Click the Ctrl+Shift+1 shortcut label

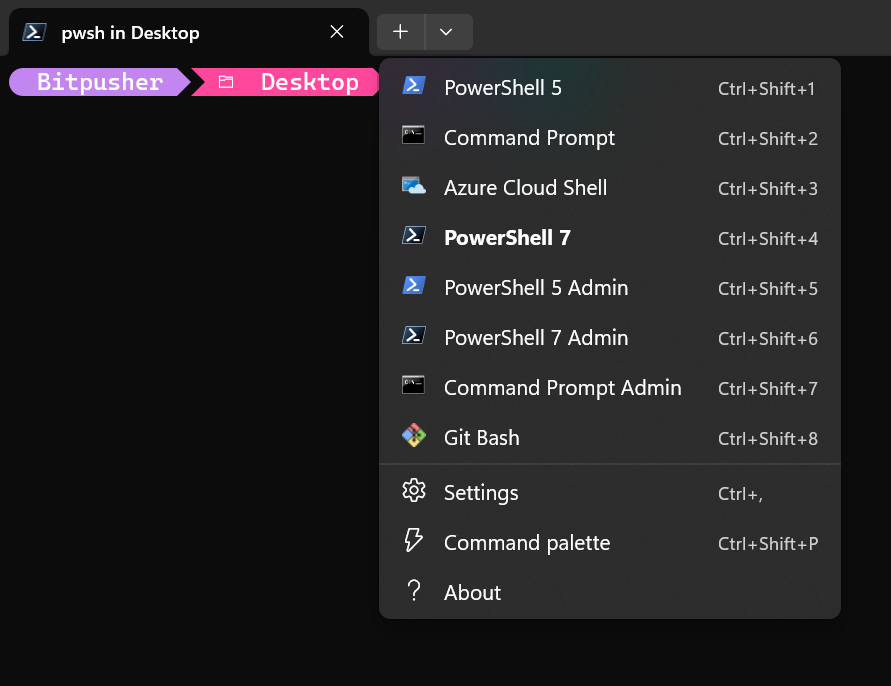pos(767,89)
